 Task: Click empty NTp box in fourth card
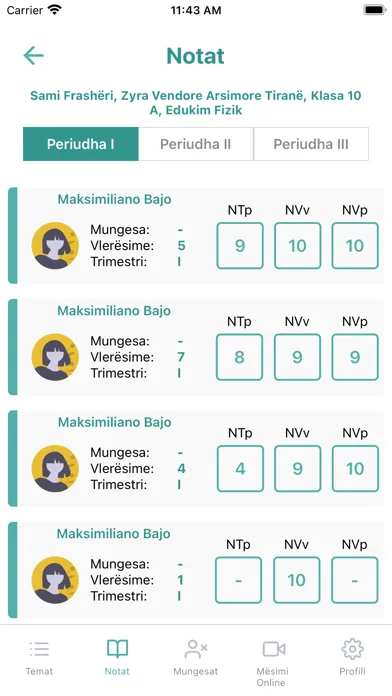tap(238, 580)
